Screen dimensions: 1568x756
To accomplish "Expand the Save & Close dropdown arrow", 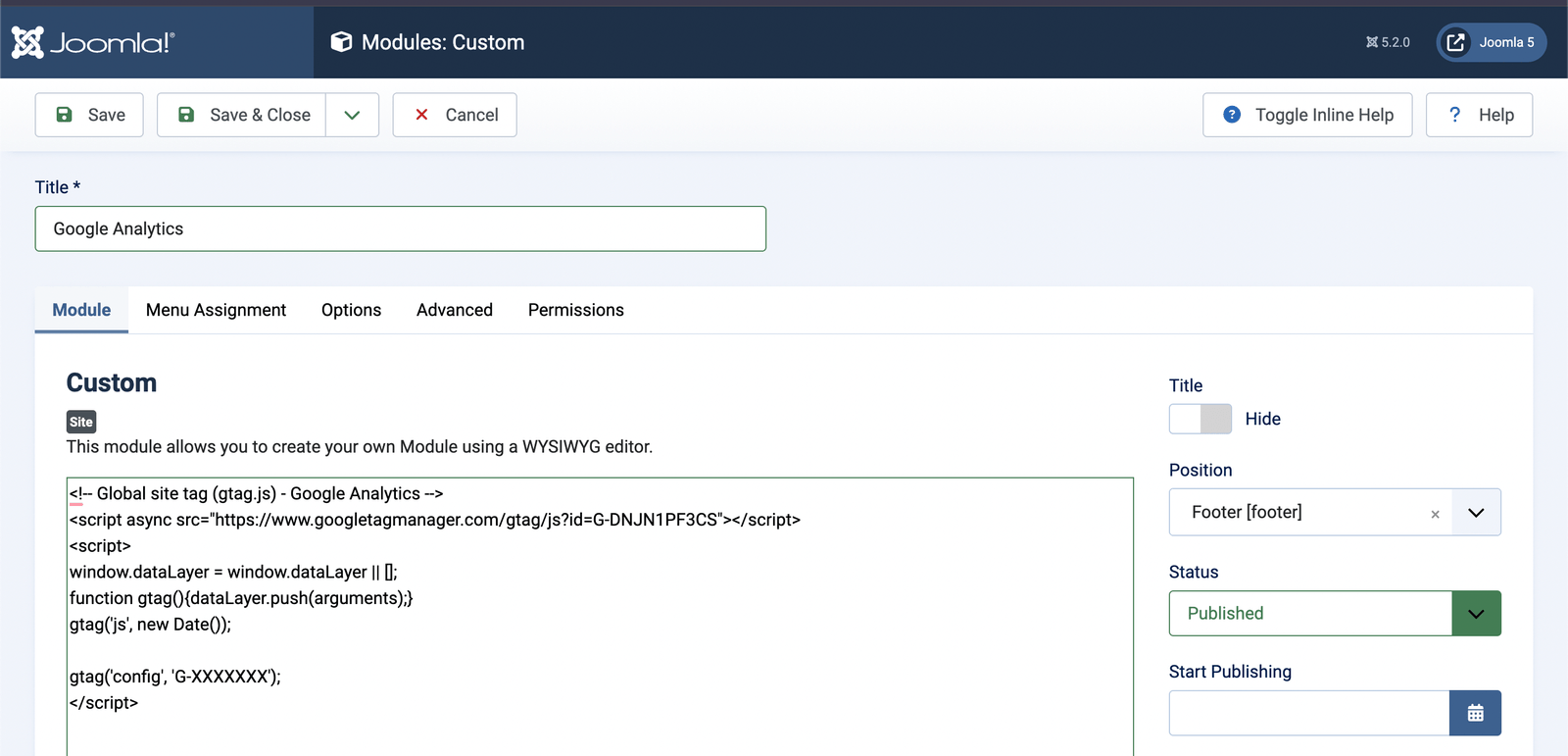I will coord(353,115).
